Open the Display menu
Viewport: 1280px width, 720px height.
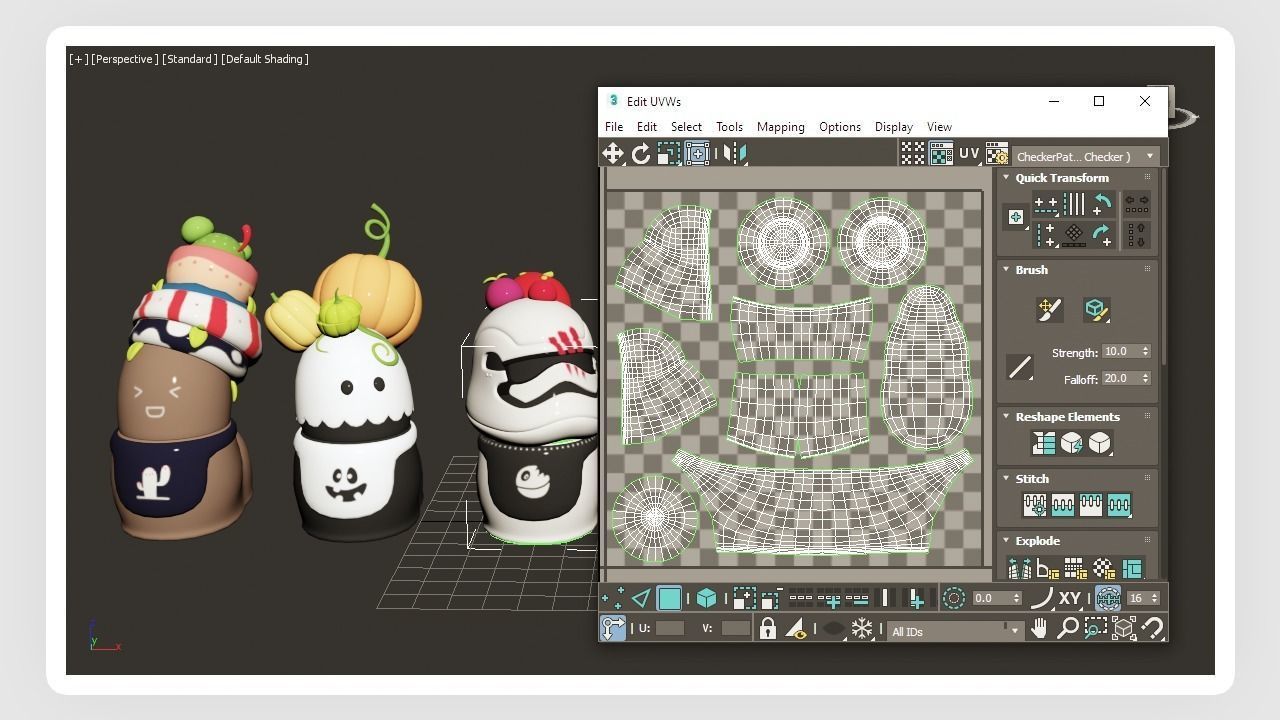(894, 127)
